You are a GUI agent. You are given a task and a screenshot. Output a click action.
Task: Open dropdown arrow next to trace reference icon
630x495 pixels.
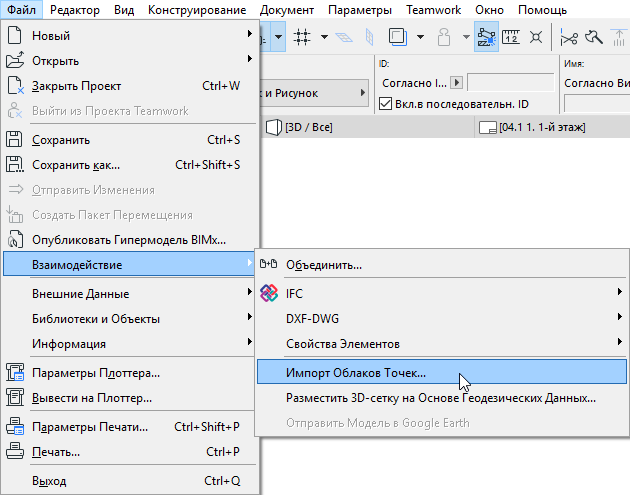pyautogui.click(x=420, y=37)
